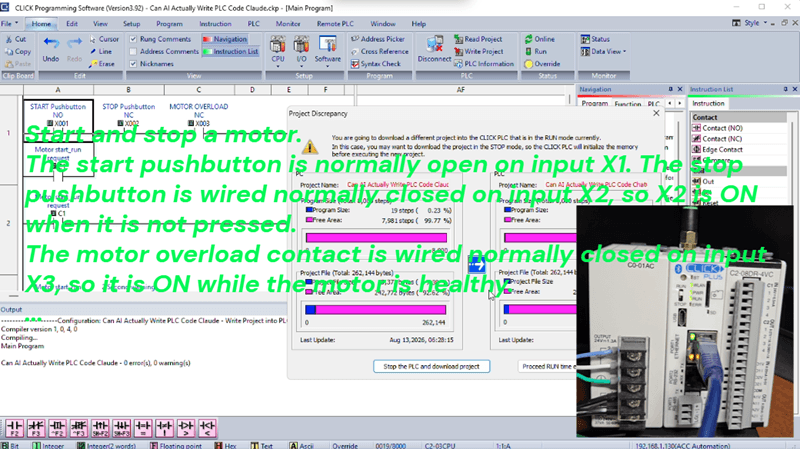This screenshot has height=449, width=800.
Task: Click the Integer(2 words) status bar entry
Action: point(107,445)
